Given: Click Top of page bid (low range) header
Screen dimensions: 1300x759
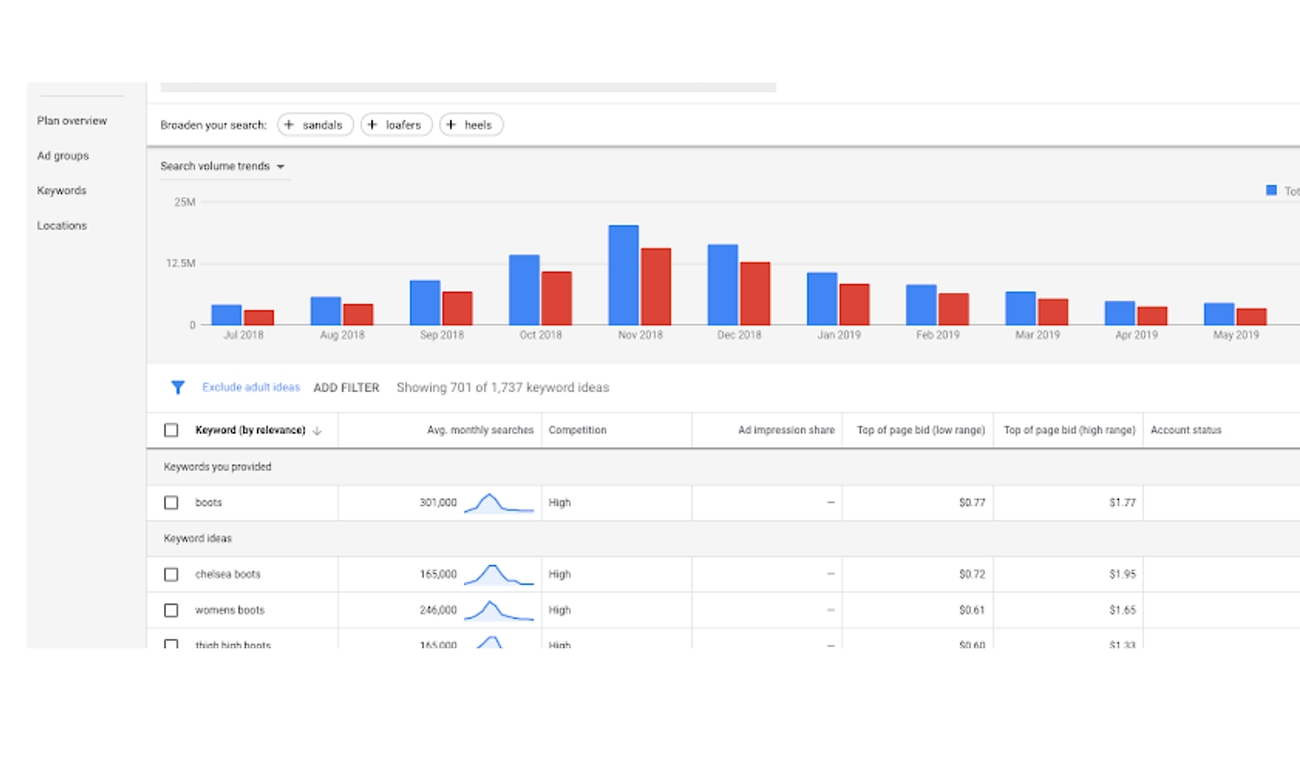Looking at the screenshot, I should (x=921, y=430).
